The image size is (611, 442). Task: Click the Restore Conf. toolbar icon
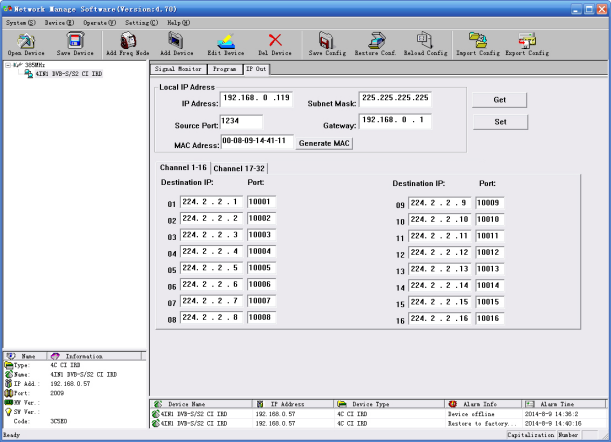[377, 40]
